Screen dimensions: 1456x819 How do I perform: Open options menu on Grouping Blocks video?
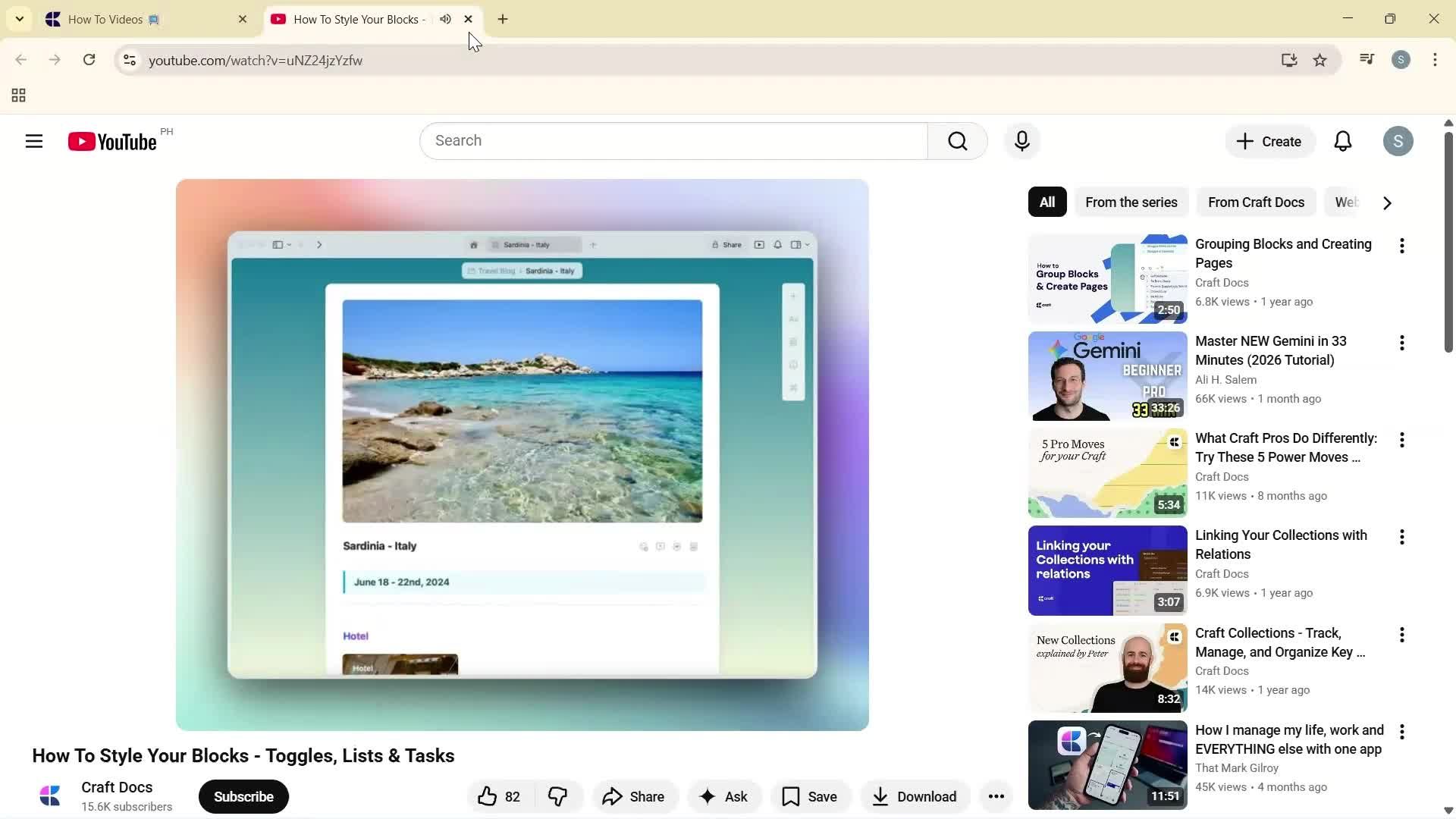pyautogui.click(x=1401, y=246)
